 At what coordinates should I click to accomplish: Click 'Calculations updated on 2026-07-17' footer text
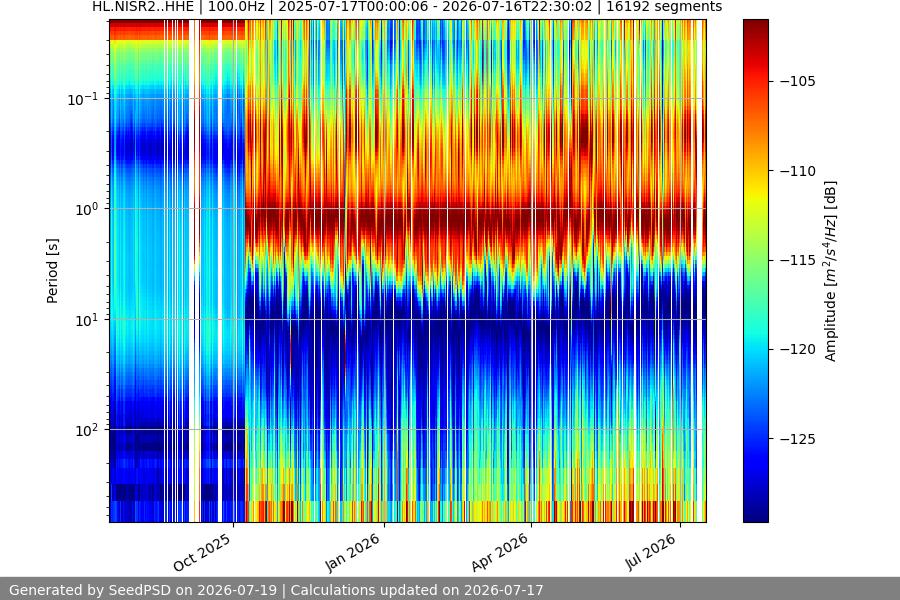(x=417, y=590)
